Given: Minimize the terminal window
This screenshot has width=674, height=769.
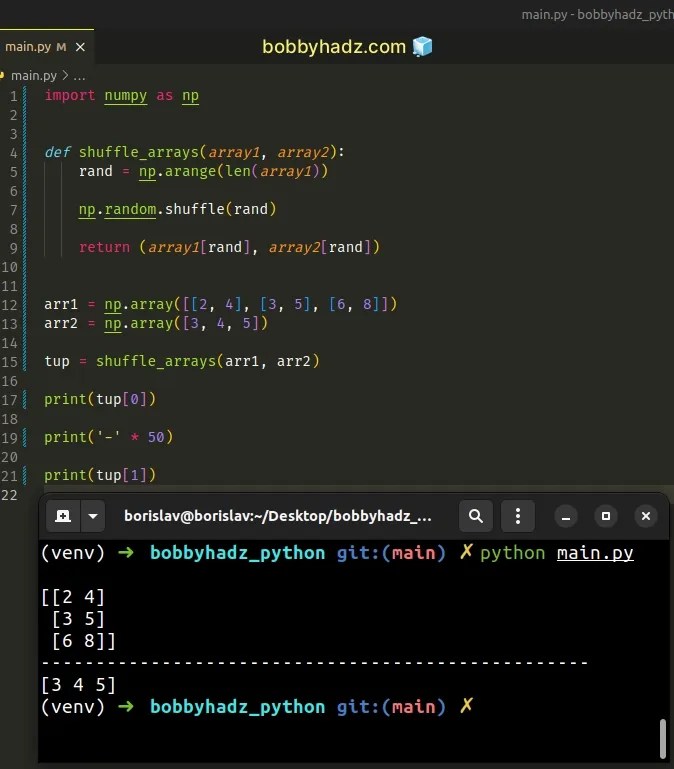Looking at the screenshot, I should (x=566, y=516).
